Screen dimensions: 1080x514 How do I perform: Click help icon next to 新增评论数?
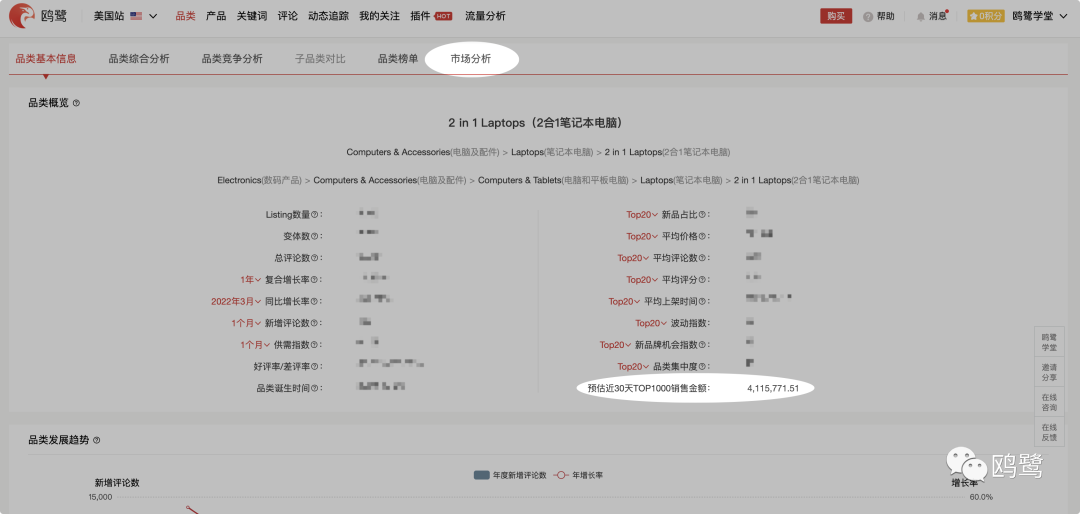pyautogui.click(x=315, y=323)
